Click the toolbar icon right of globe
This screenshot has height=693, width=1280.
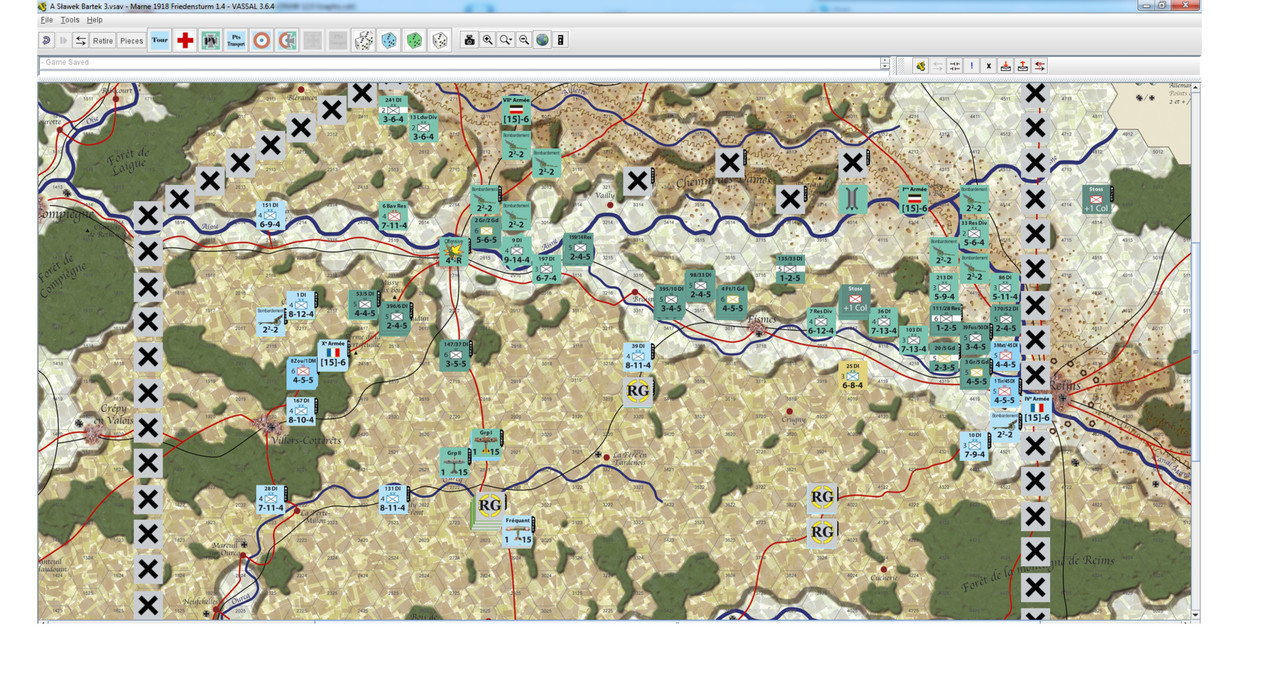pos(561,40)
